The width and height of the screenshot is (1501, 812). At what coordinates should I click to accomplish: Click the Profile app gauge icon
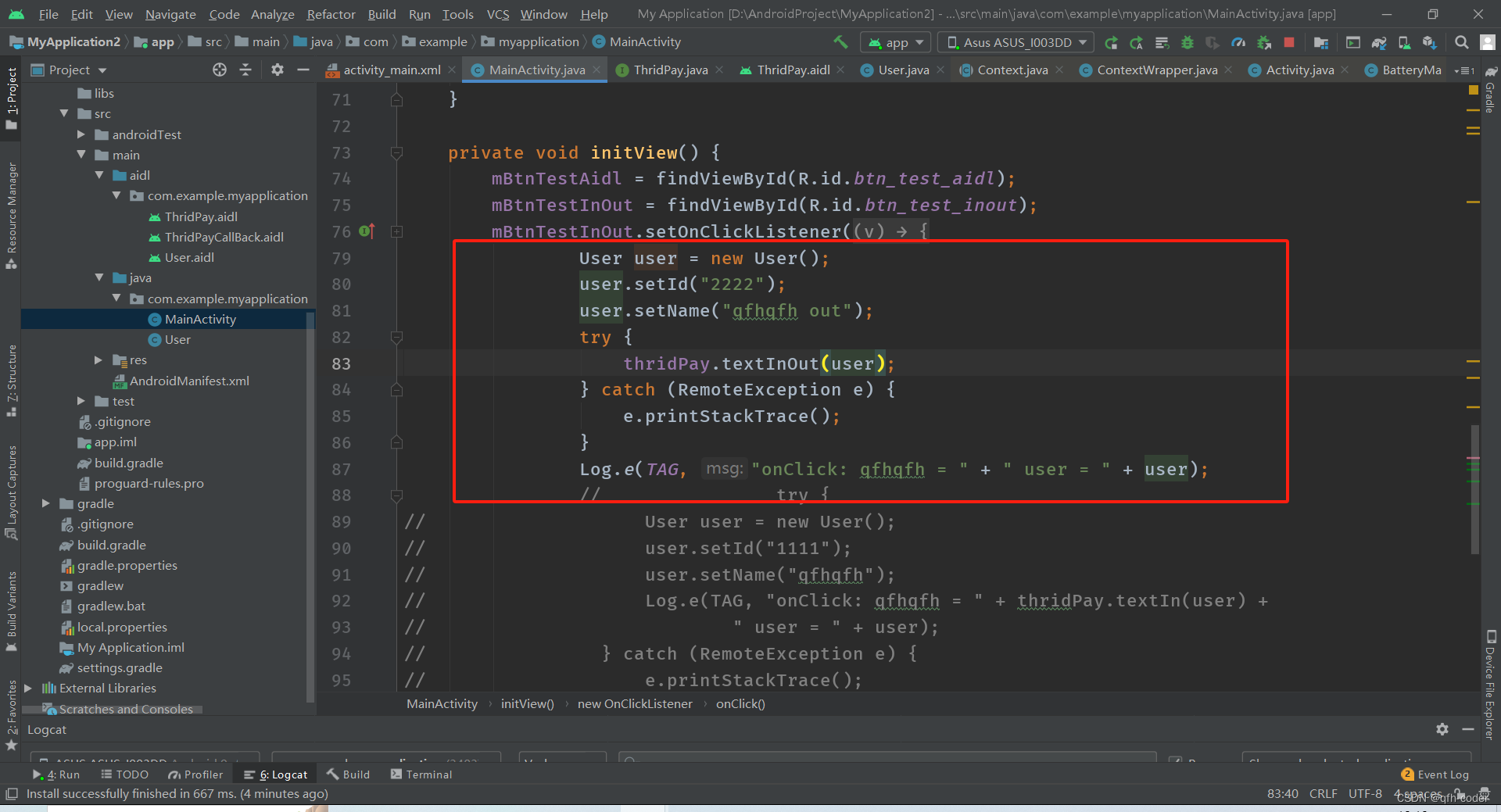1238,42
